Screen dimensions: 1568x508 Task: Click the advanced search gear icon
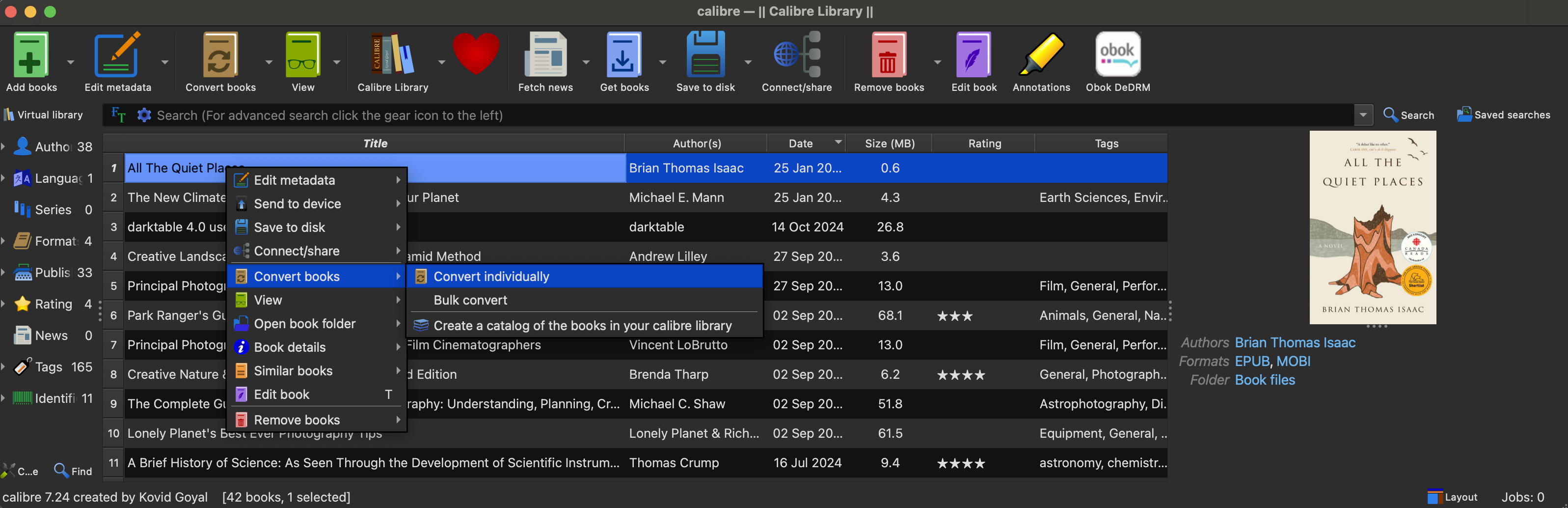tap(144, 115)
